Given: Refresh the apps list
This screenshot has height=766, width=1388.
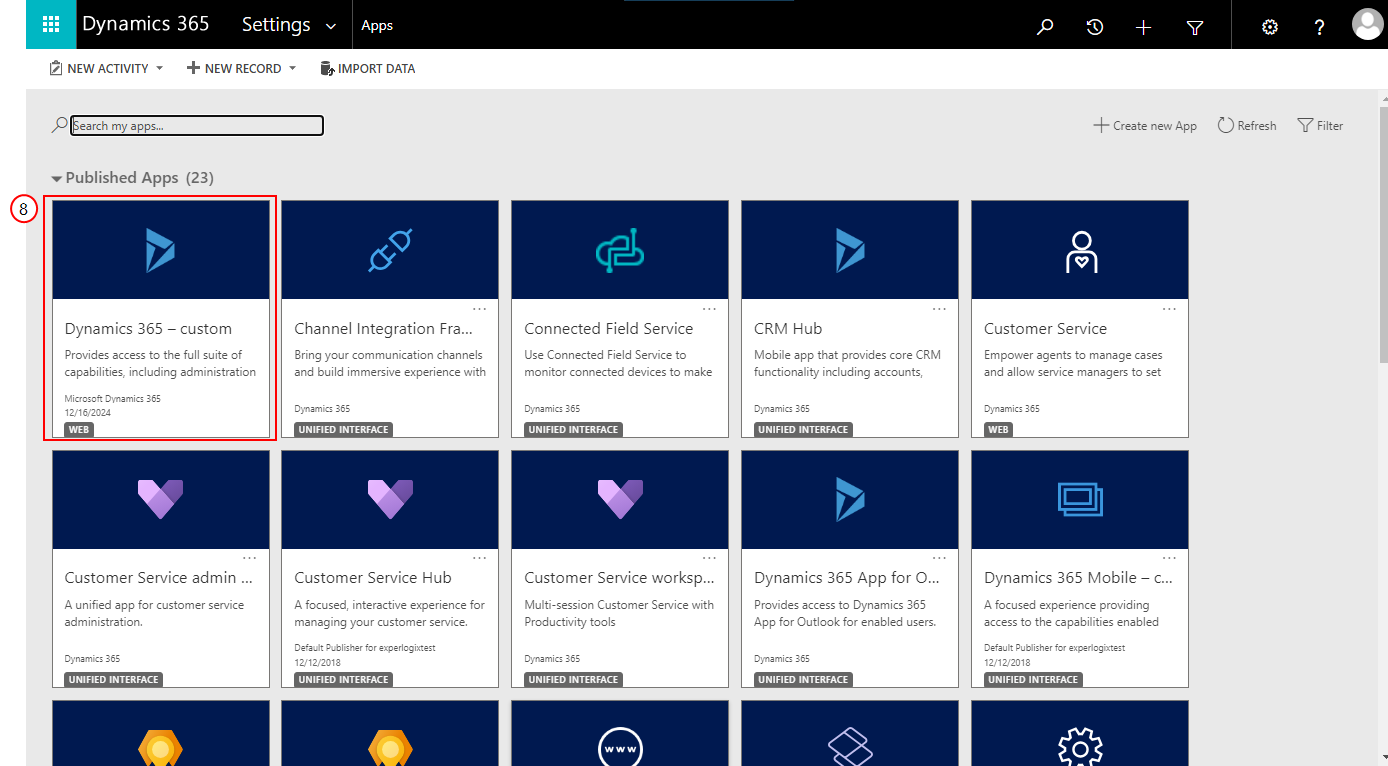Looking at the screenshot, I should [1247, 126].
